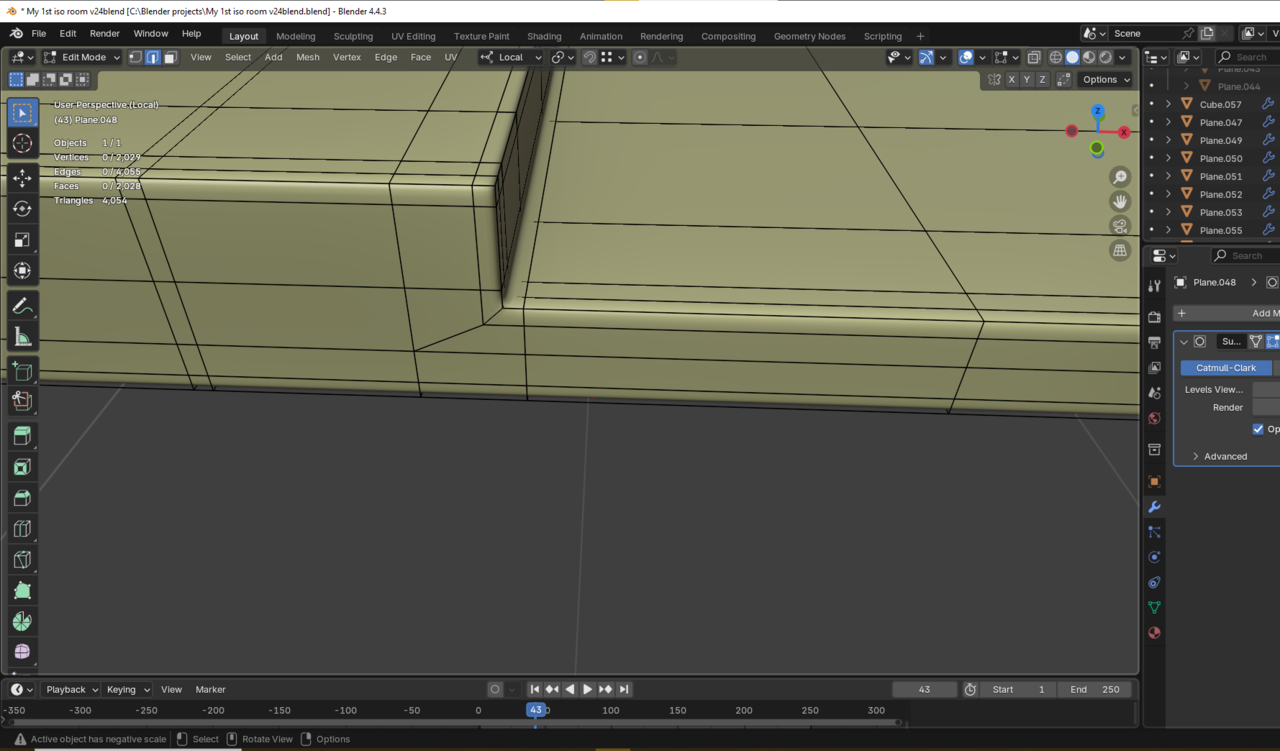1280x751 pixels.
Task: Open the Edit Mode dropdown
Action: pos(82,57)
